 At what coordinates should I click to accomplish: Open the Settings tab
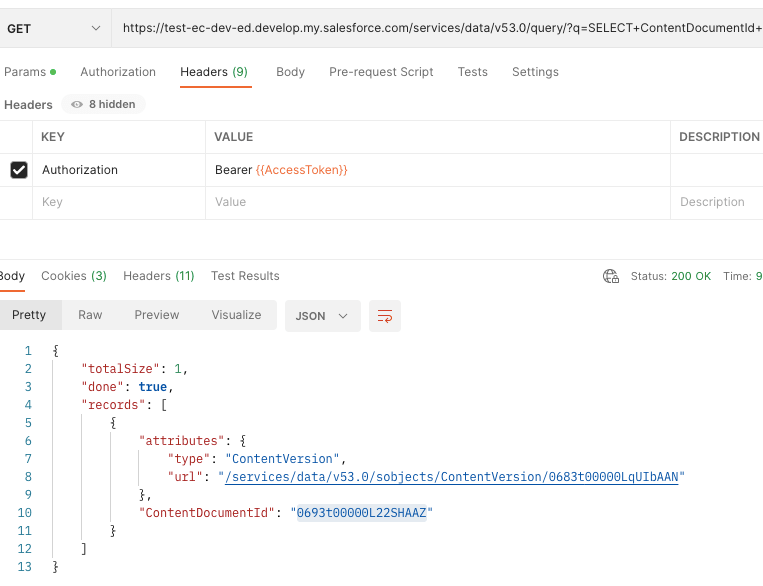click(x=535, y=72)
